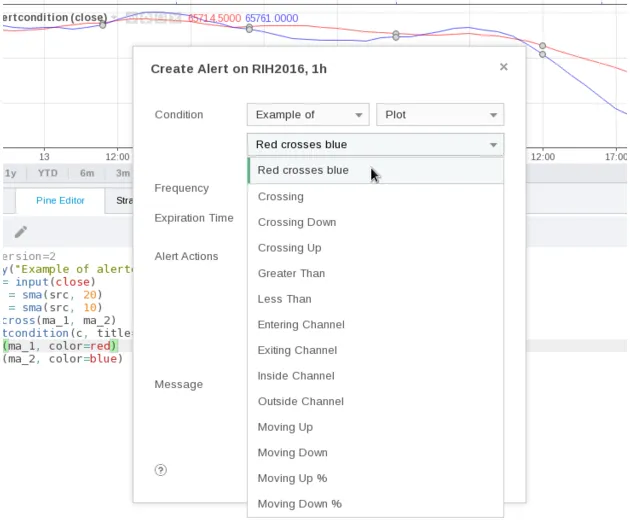Pick the Crossing Up condition
Screen dimensions: 630x520
pos(289,248)
